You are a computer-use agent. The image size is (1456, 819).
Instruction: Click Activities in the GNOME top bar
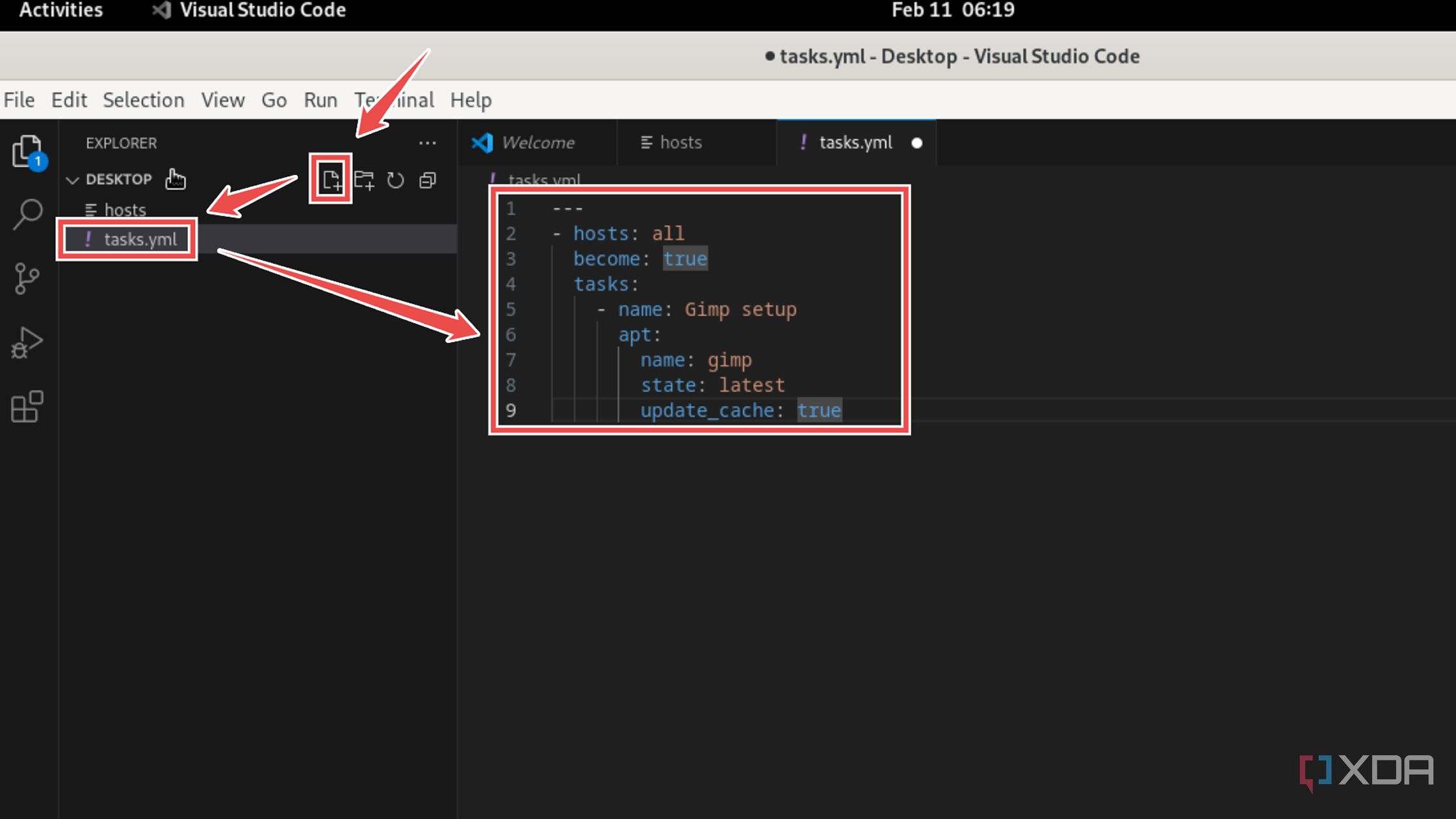pyautogui.click(x=60, y=10)
